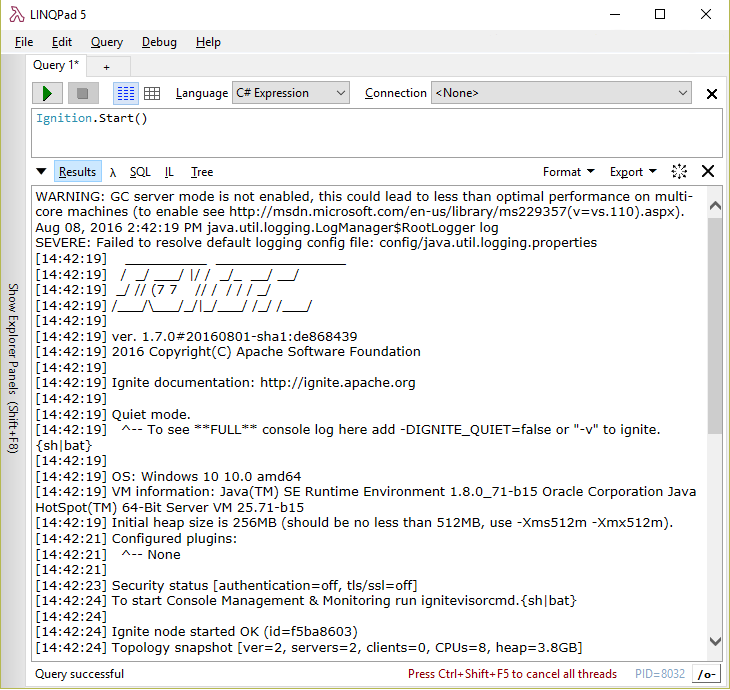
Task: Open the Tree results tab
Action: [202, 172]
